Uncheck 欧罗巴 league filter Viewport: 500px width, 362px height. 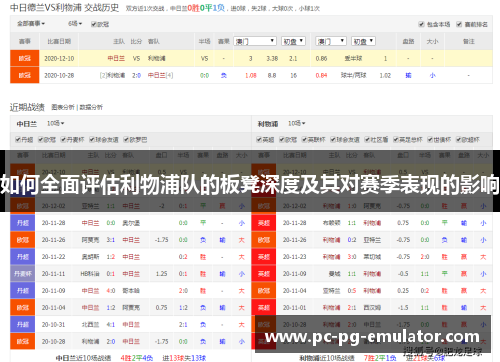click(x=126, y=139)
